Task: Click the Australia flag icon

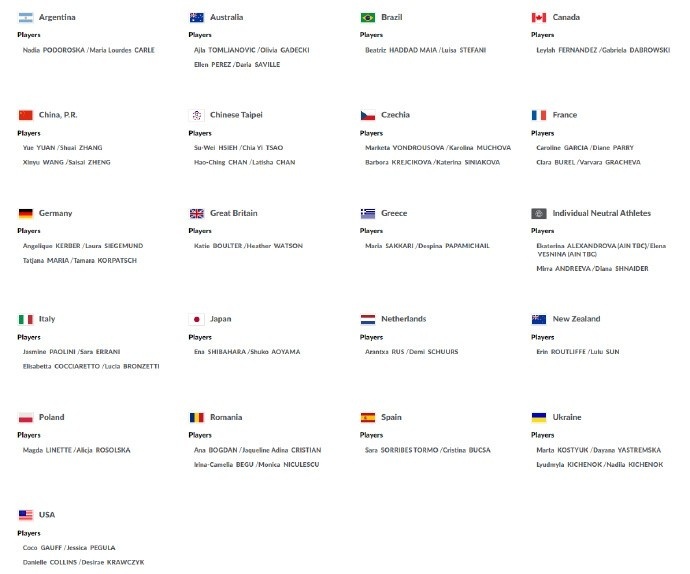Action: [x=197, y=18]
